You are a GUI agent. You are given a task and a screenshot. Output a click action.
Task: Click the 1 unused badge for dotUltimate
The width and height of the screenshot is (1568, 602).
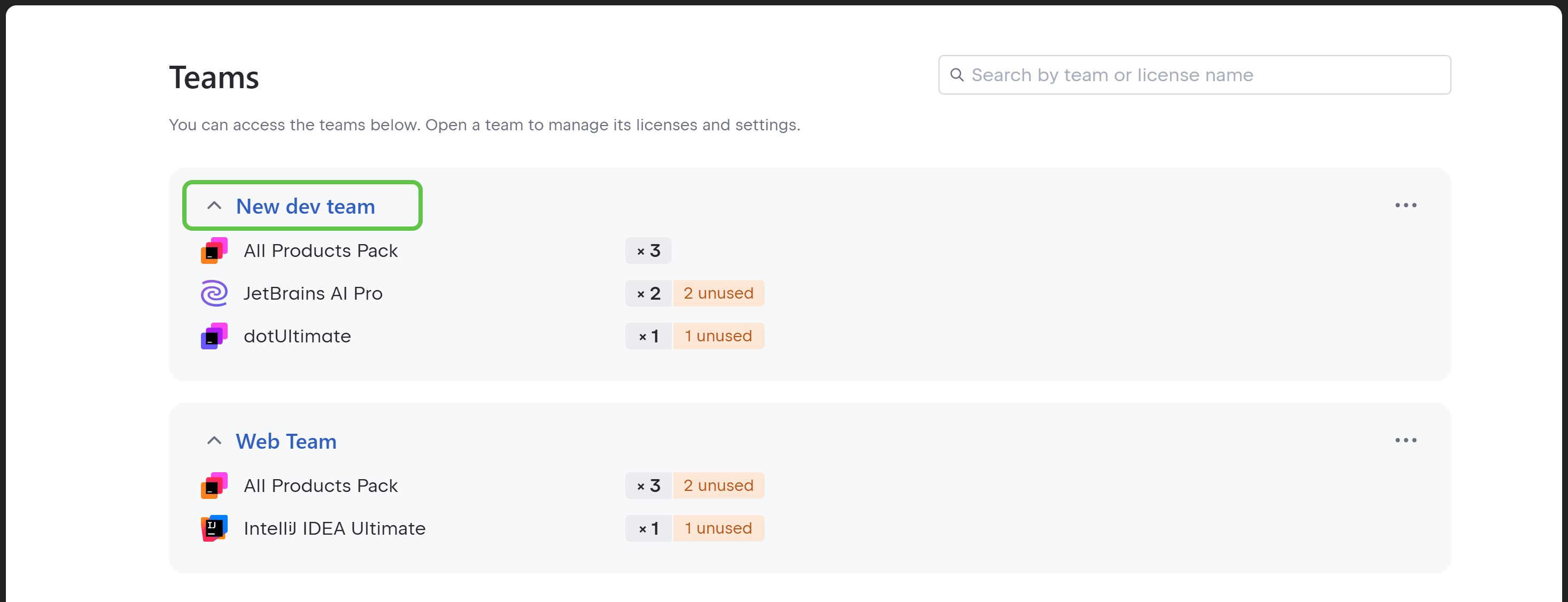pos(718,336)
